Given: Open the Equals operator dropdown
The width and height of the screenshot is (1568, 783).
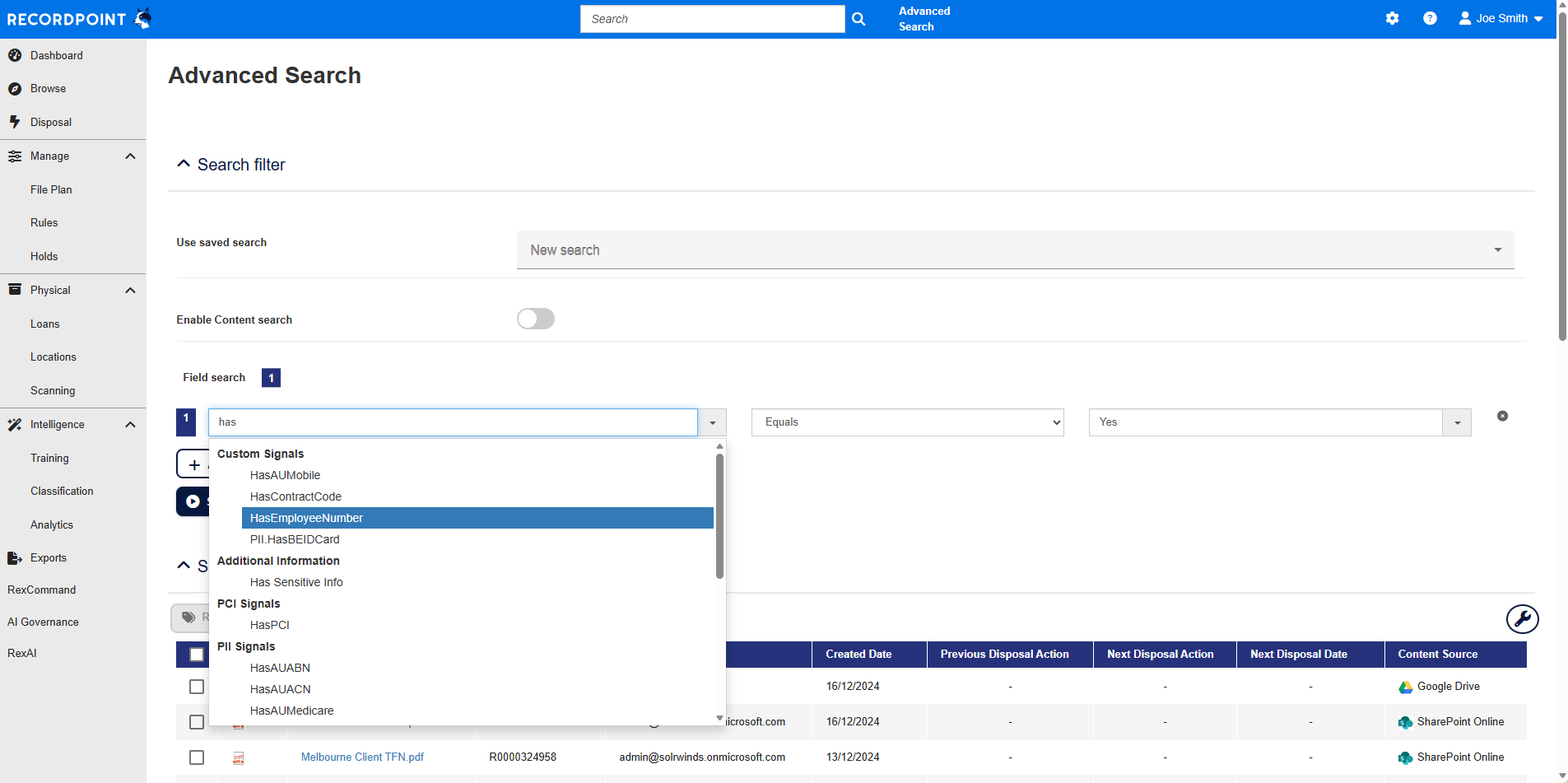Looking at the screenshot, I should (x=907, y=422).
